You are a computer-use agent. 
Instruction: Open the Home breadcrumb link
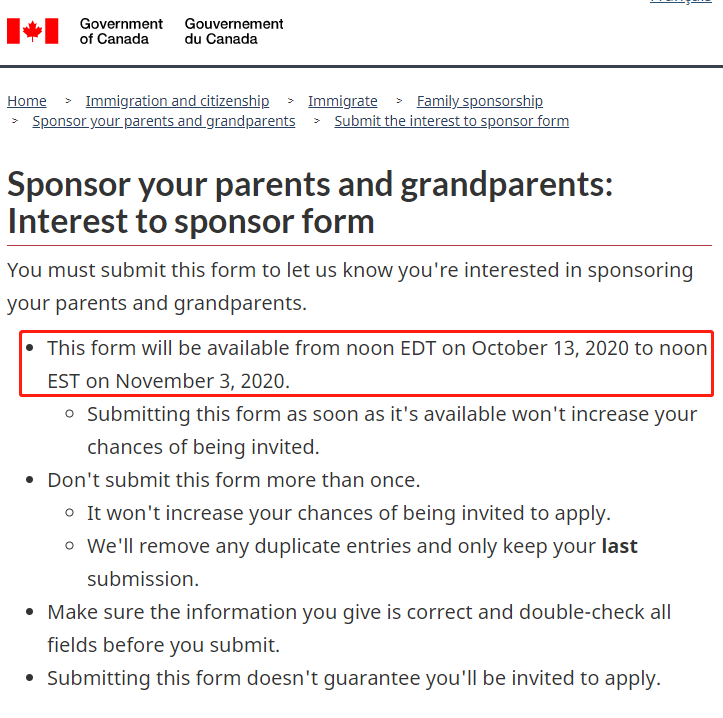pyautogui.click(x=27, y=101)
